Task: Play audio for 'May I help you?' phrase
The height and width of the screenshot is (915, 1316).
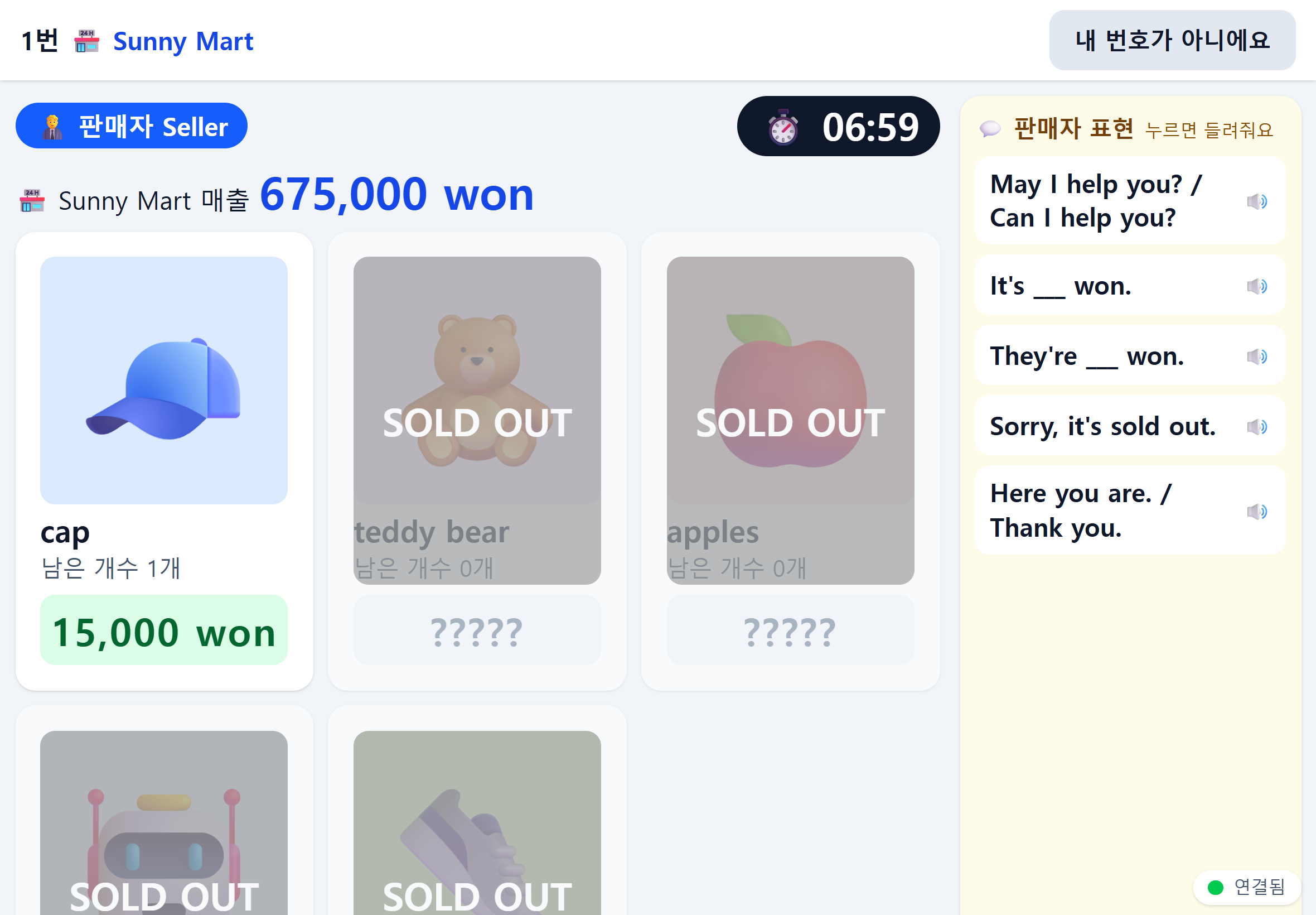Action: point(1257,201)
